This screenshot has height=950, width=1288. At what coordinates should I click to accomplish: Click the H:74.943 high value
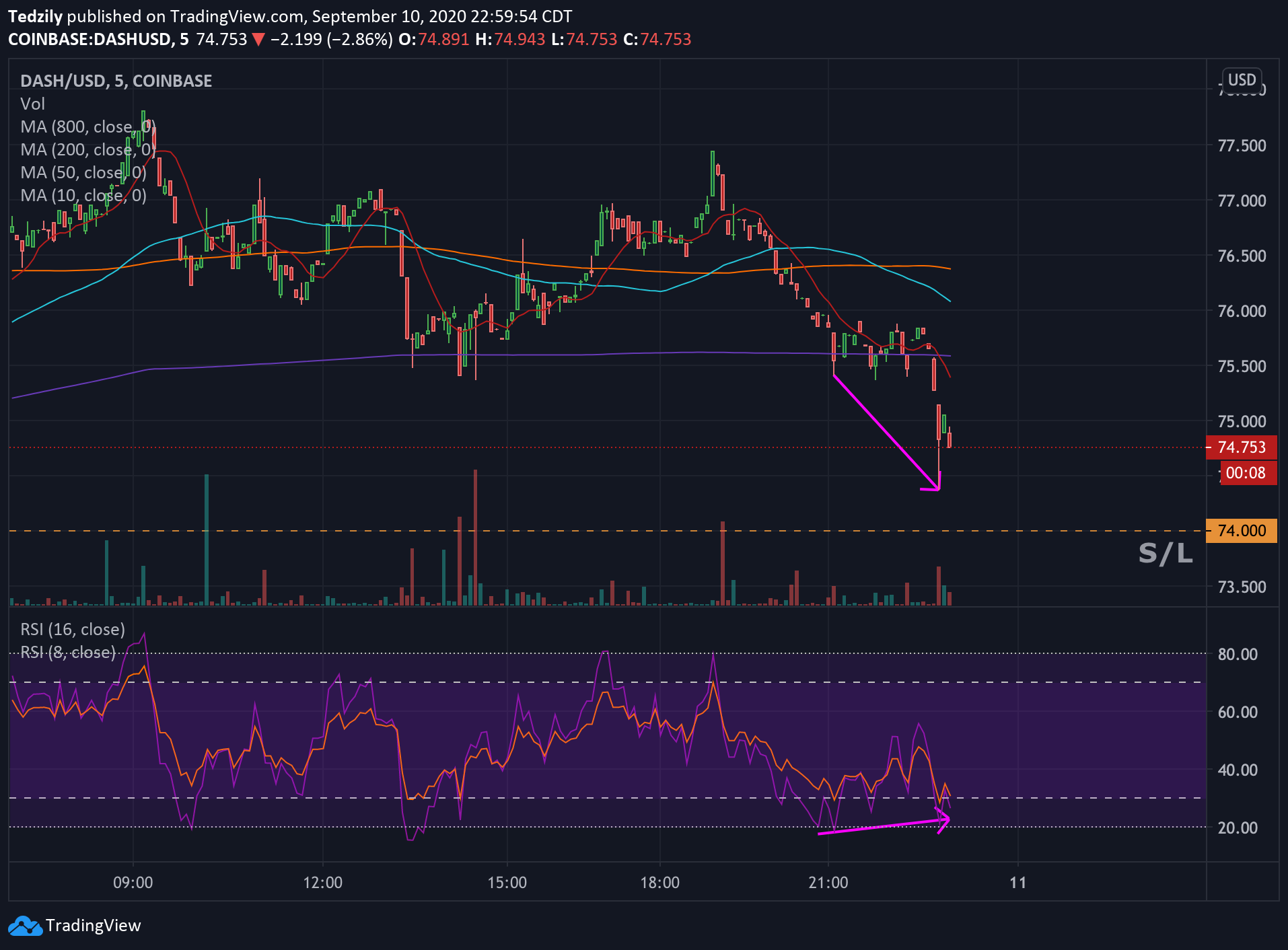(510, 40)
